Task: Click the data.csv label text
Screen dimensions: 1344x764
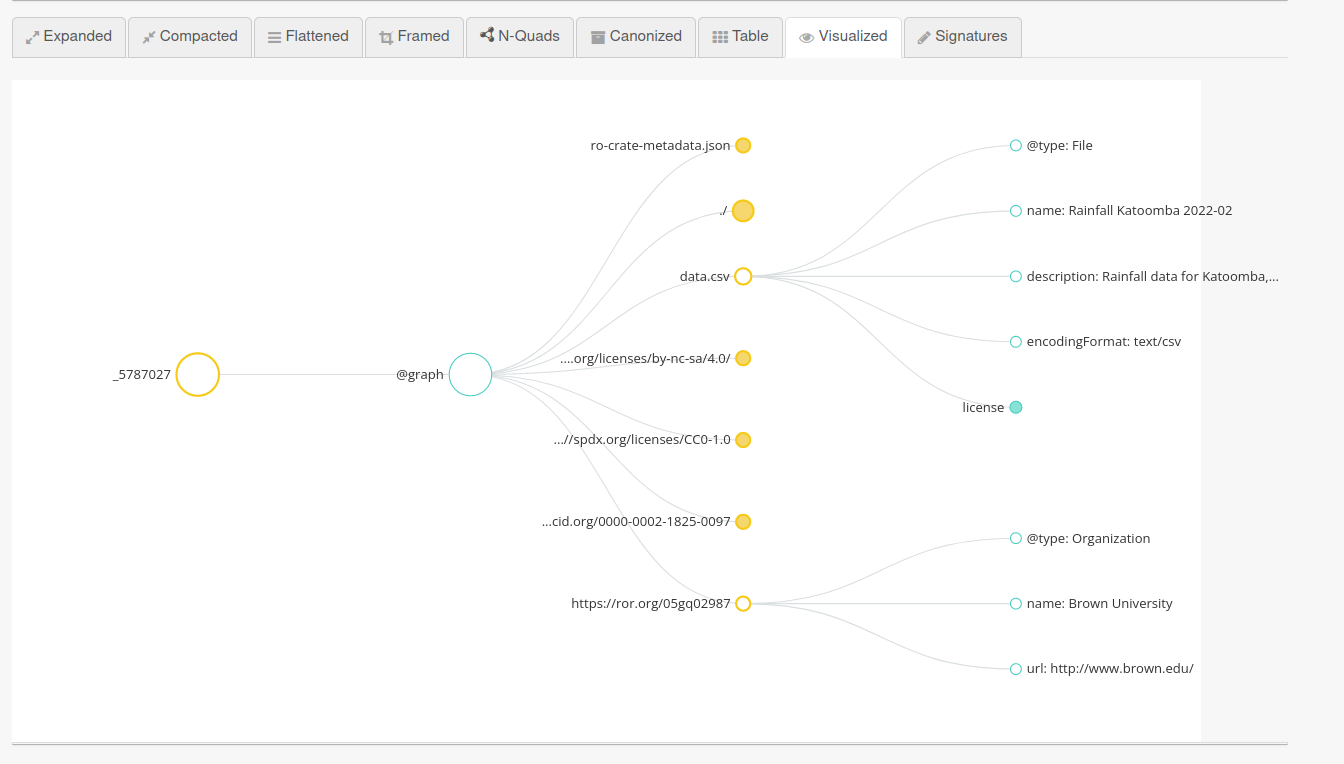Action: coord(705,277)
